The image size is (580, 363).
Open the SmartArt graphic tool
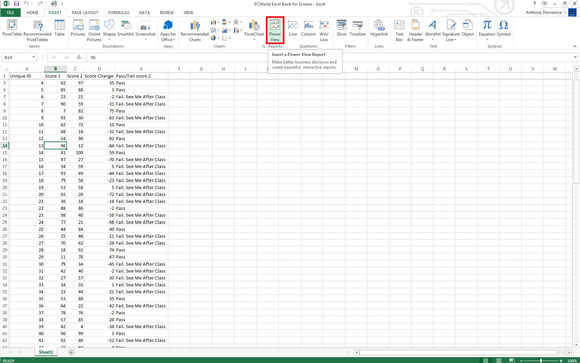[x=125, y=28]
